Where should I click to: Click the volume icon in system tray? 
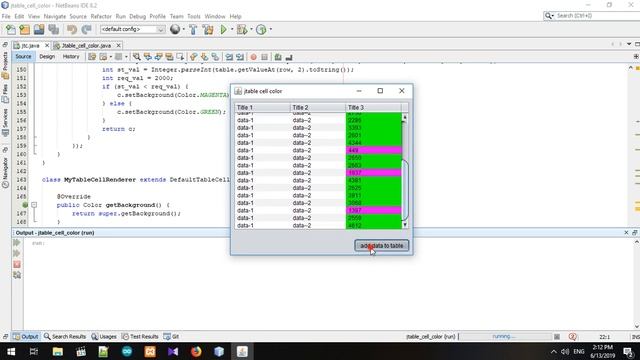(x=565, y=351)
